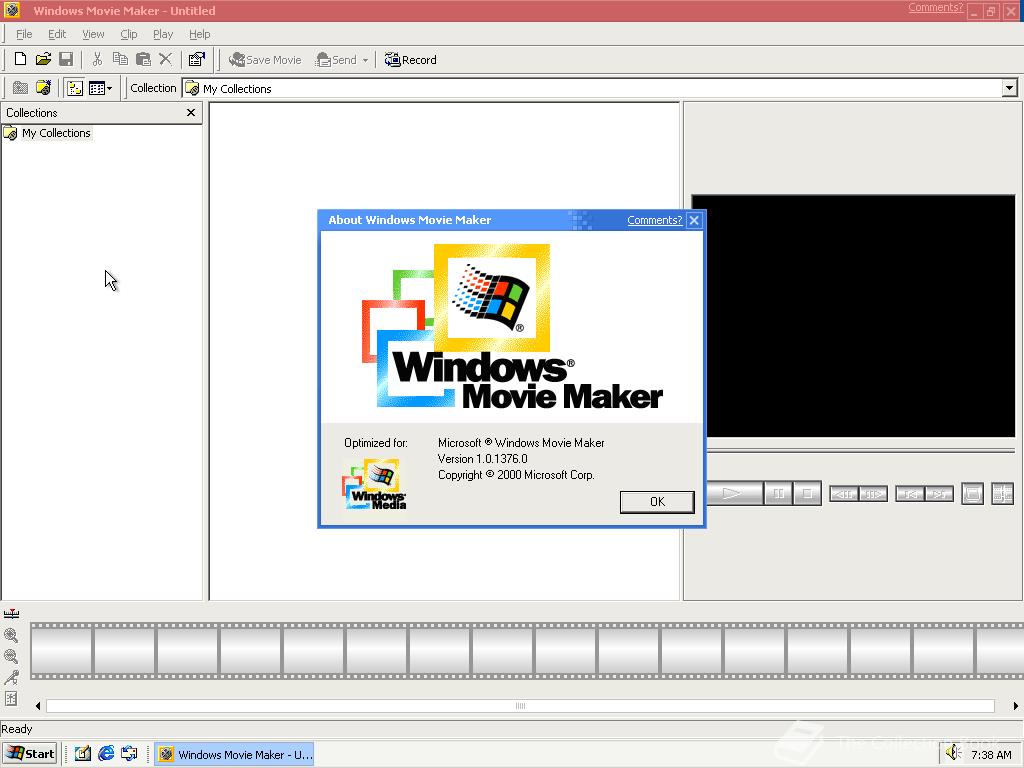Click the Play button in the monitor
The height and width of the screenshot is (768, 1024).
(732, 494)
